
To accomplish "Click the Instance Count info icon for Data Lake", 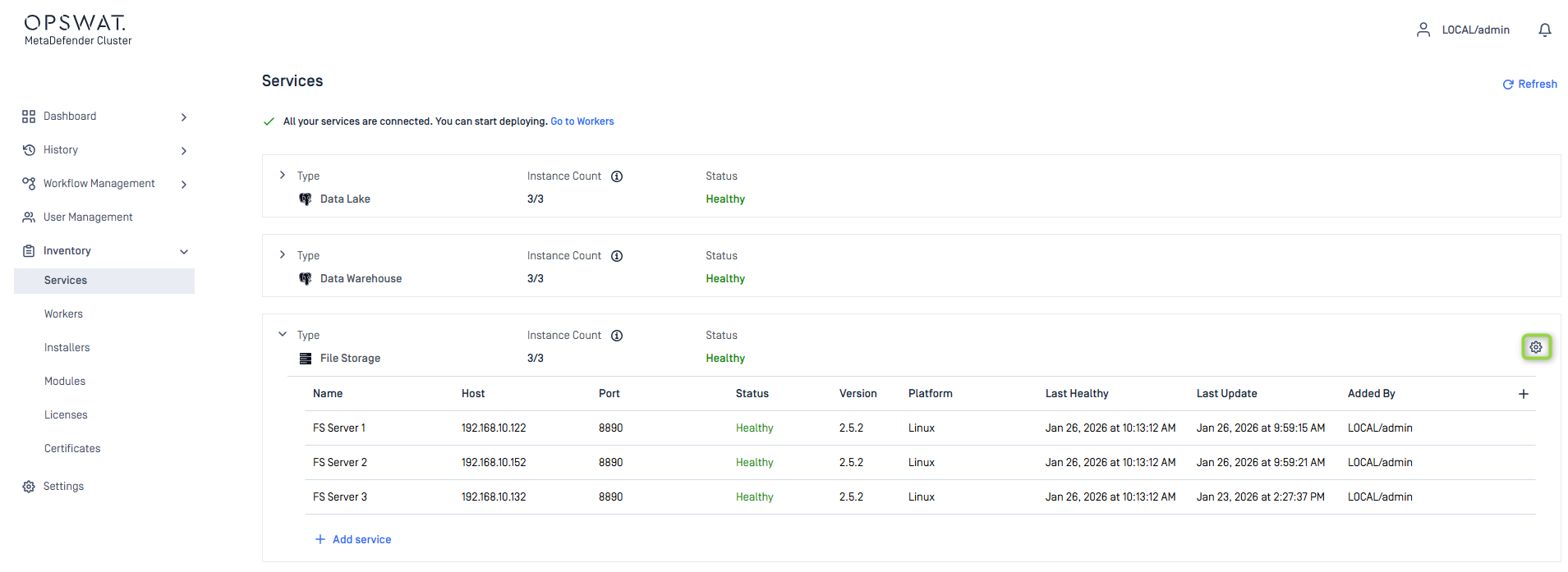I will [x=617, y=176].
